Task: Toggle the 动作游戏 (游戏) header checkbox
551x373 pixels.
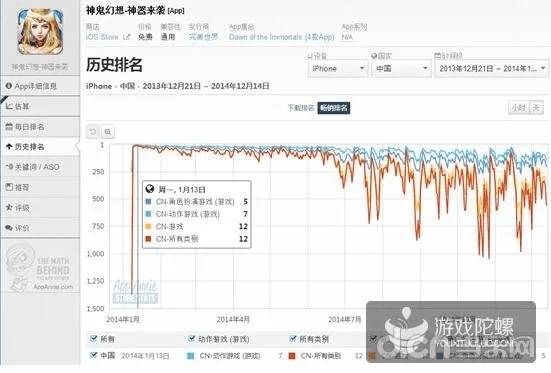Action: [192, 339]
